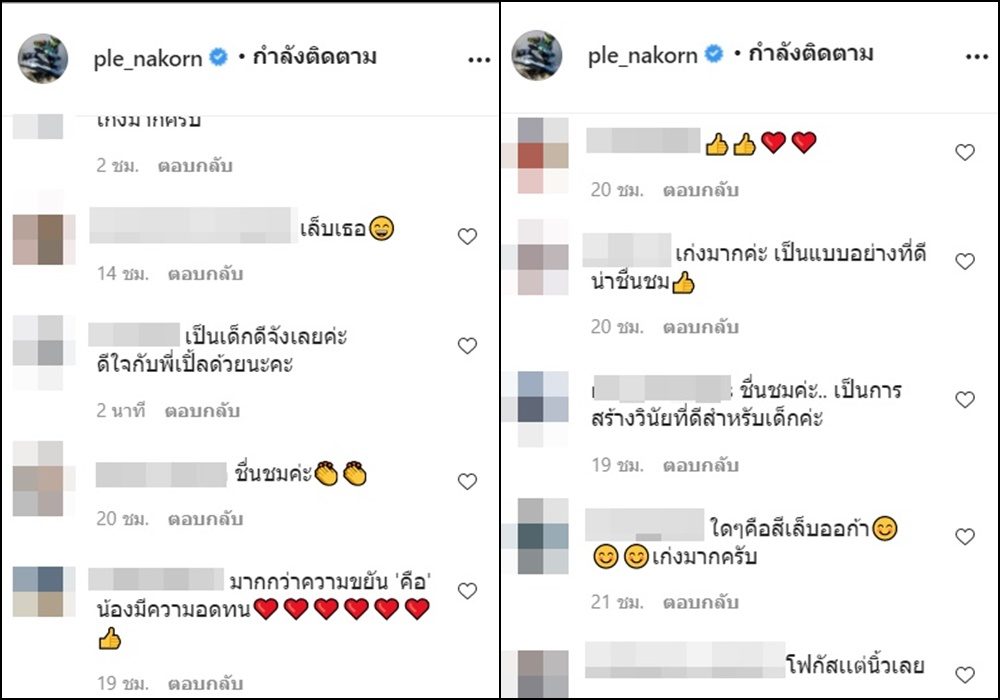Open ple_nakorn profile picture in right panel
Image resolution: width=1000 pixels, height=700 pixels.
tap(537, 55)
